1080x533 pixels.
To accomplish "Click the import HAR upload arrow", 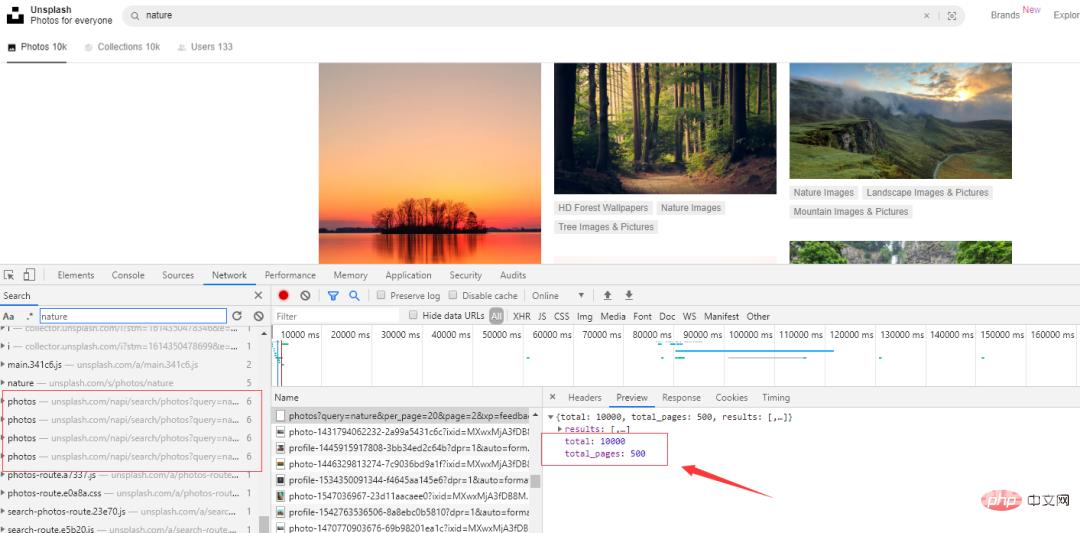I will point(607,296).
